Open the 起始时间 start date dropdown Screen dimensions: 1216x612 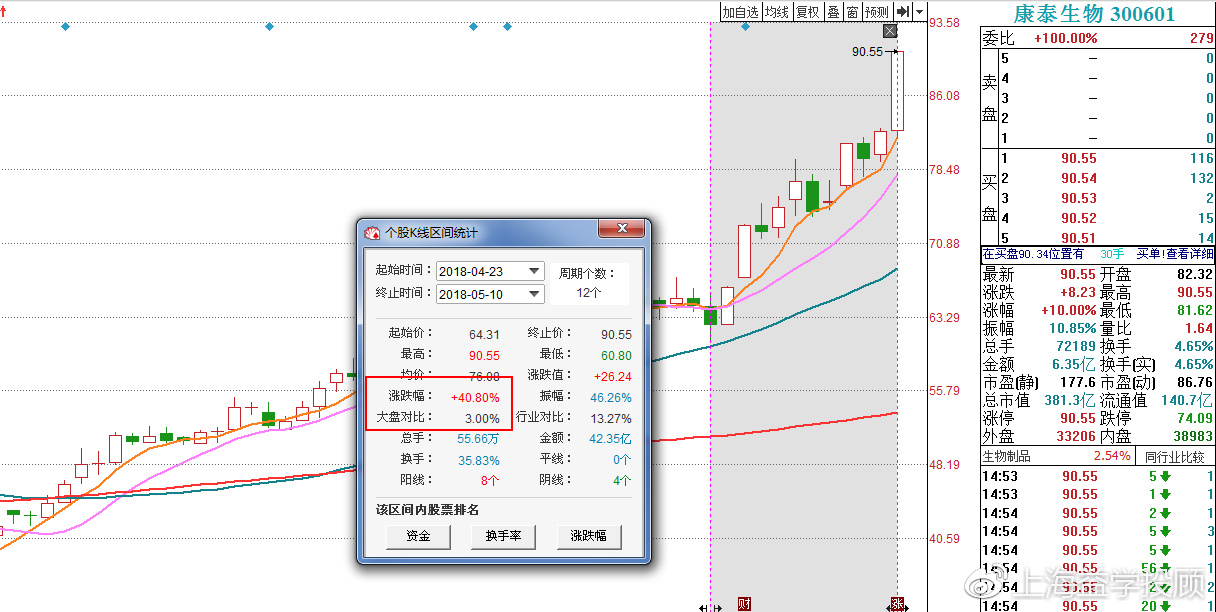point(534,271)
